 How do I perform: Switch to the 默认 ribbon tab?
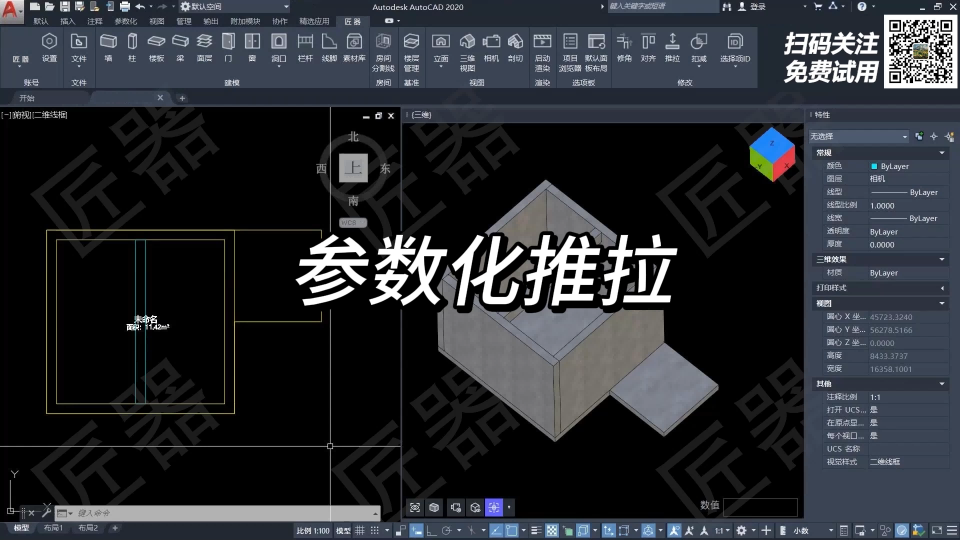(41, 21)
